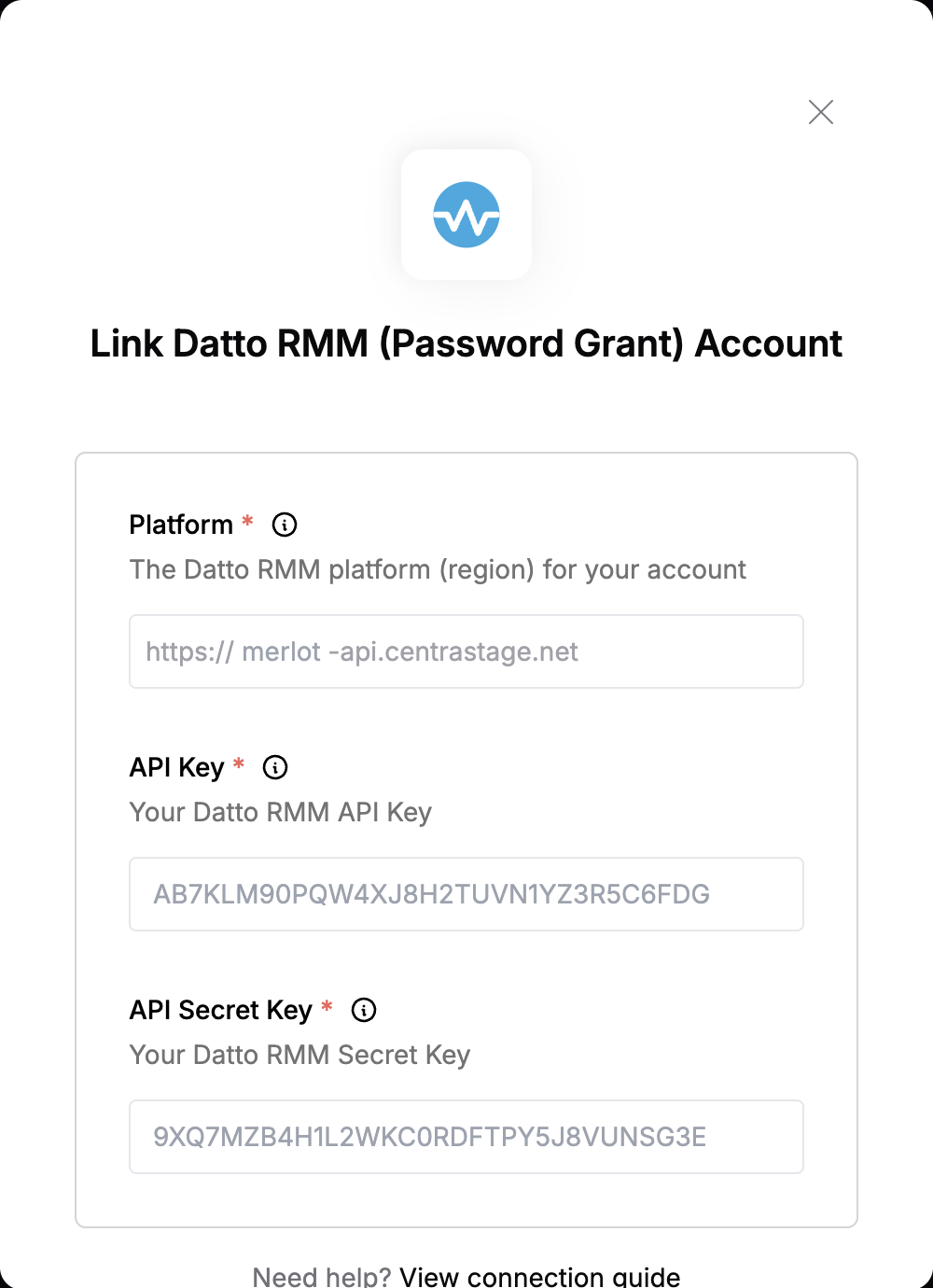Click the Datto RMM platform region description text
This screenshot has width=933, height=1288.
[438, 569]
